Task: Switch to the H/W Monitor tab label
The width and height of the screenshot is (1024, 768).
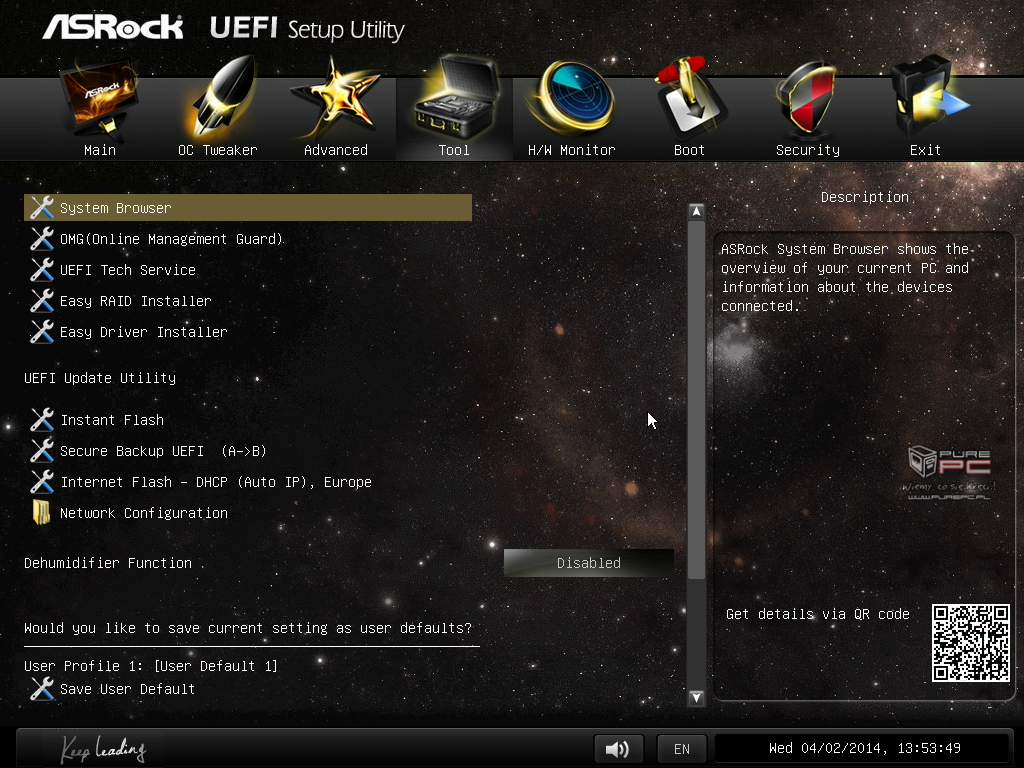Action: coord(571,150)
